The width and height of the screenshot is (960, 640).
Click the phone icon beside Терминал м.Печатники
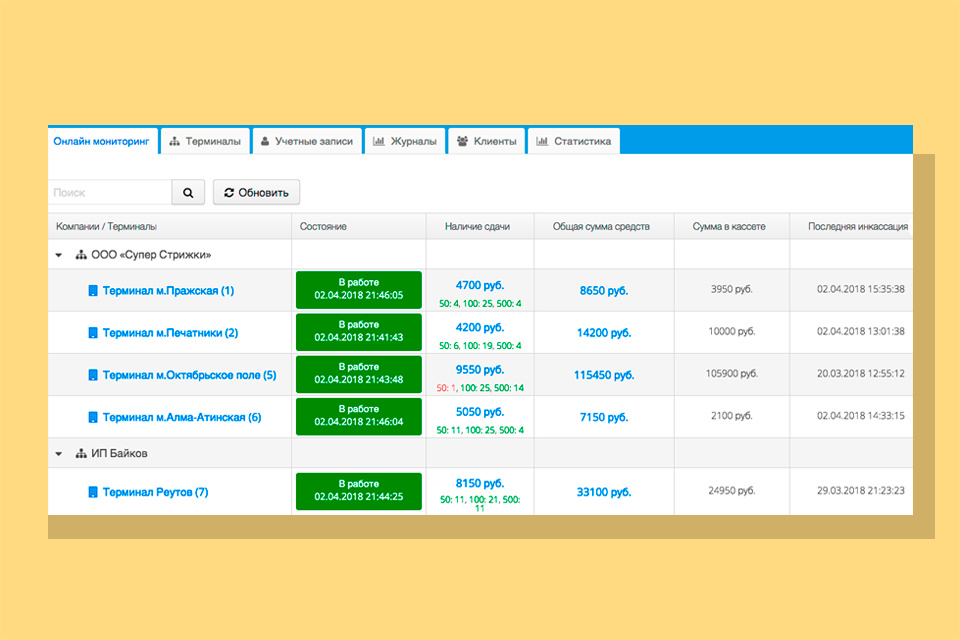(x=93, y=333)
